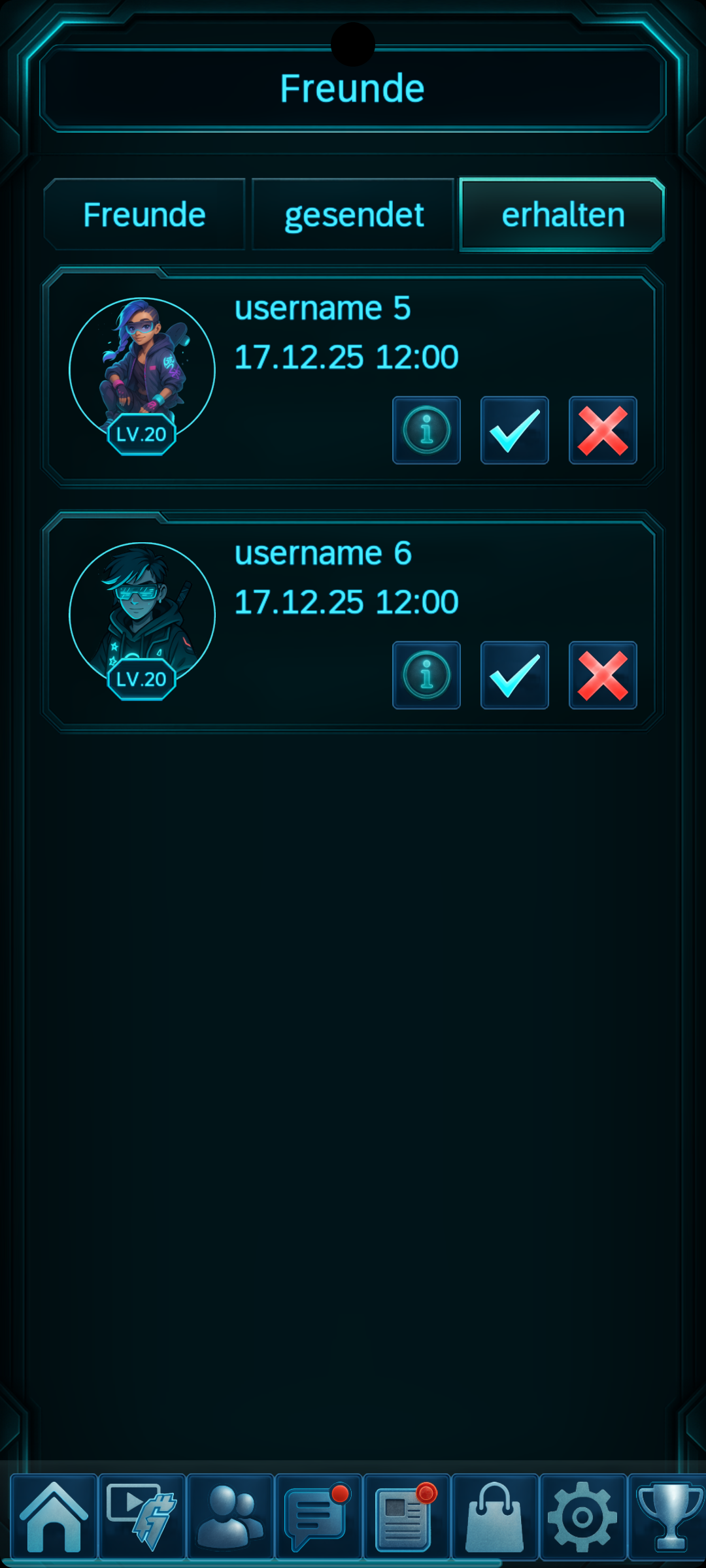The image size is (706, 1568).
Task: Click the username 6 name text
Action: click(x=323, y=553)
